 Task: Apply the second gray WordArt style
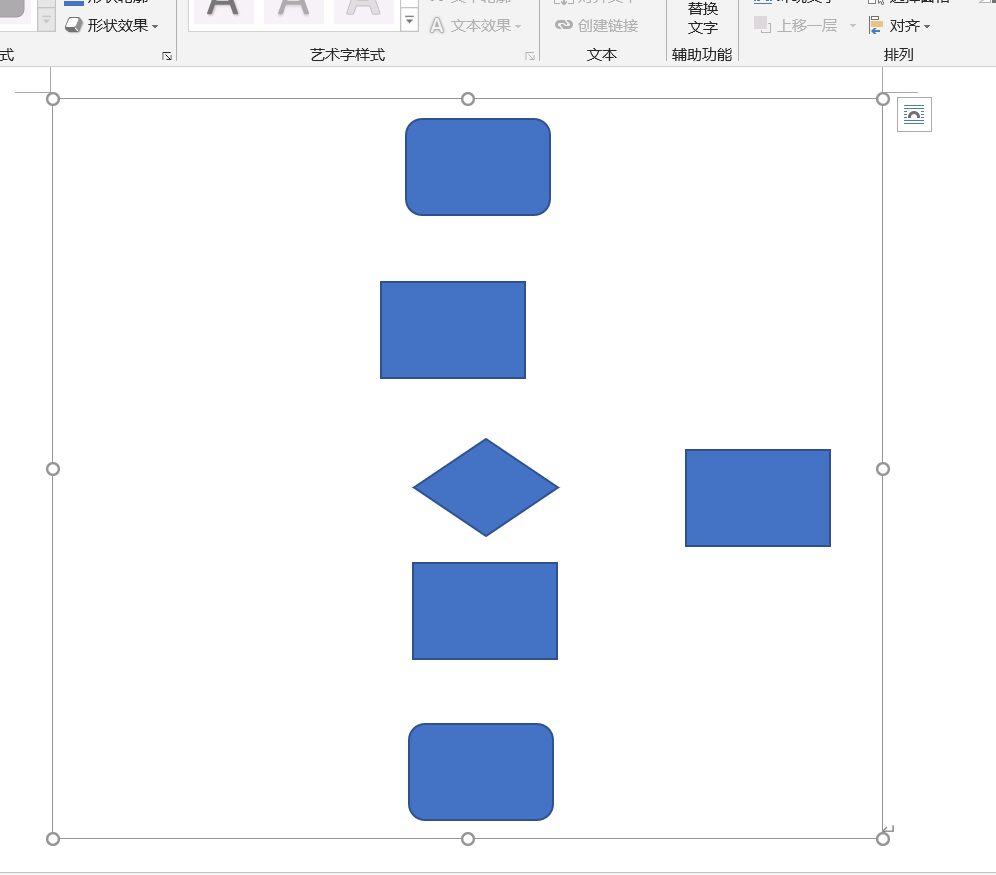click(293, 10)
